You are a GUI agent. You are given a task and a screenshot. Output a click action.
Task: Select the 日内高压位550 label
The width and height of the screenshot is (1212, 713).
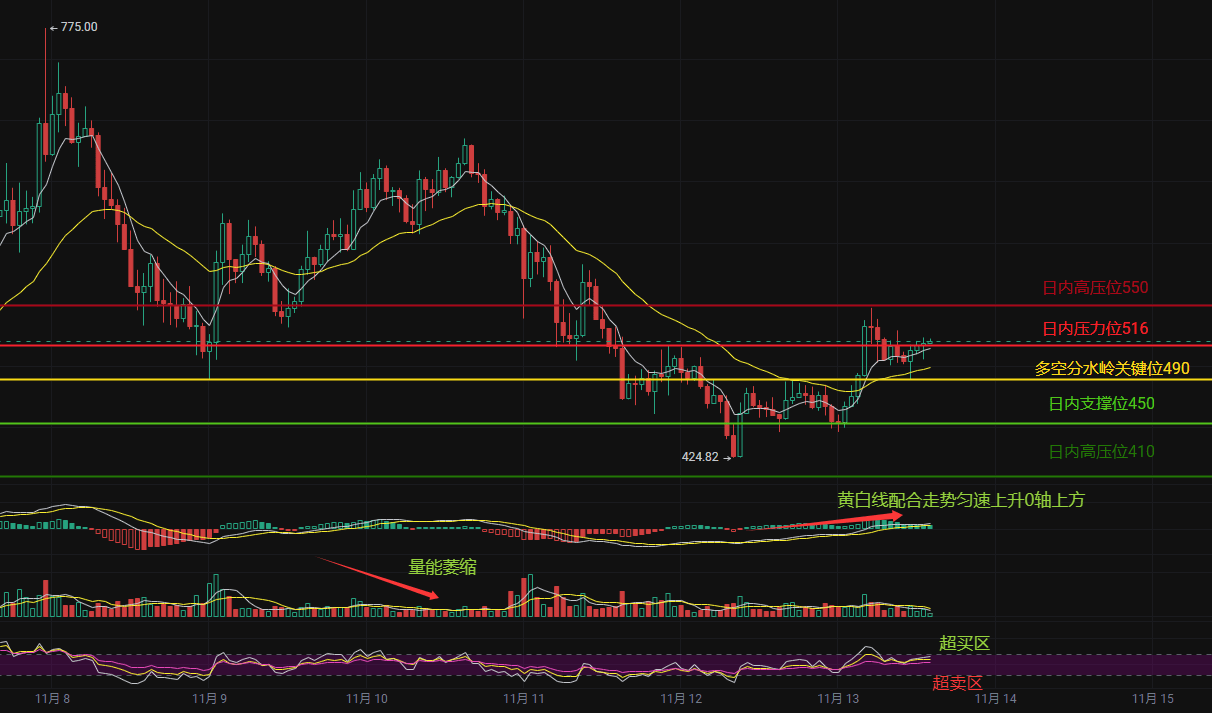tap(1095, 288)
